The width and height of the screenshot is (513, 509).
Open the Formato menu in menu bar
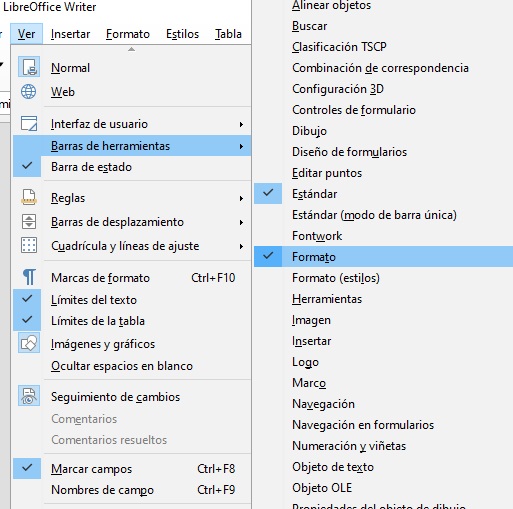(x=128, y=34)
